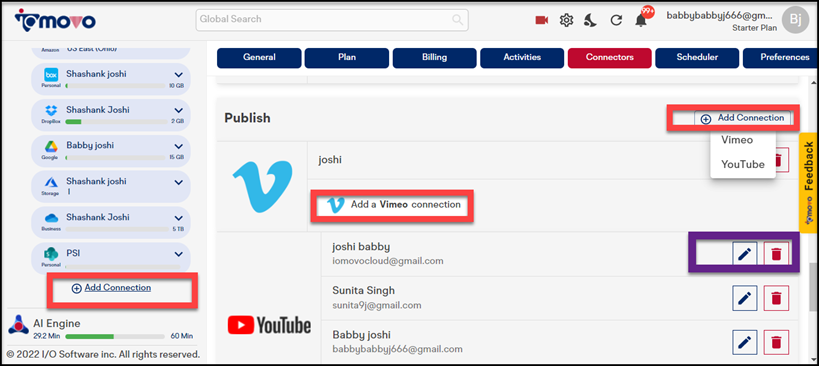The image size is (819, 366).
Task: Click the Box connection icon
Action: [x=51, y=75]
